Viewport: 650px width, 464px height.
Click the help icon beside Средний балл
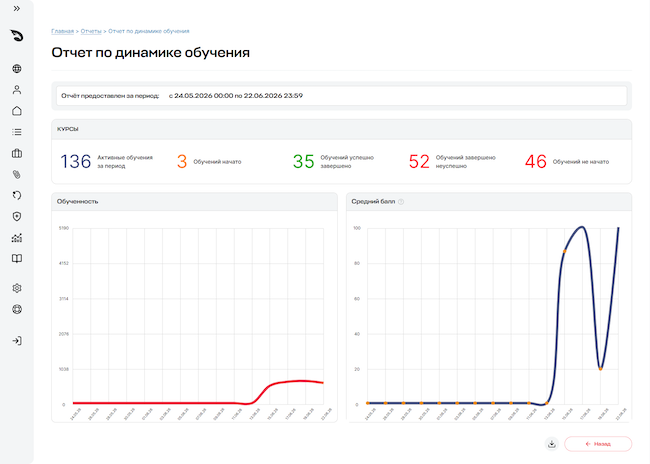(401, 202)
